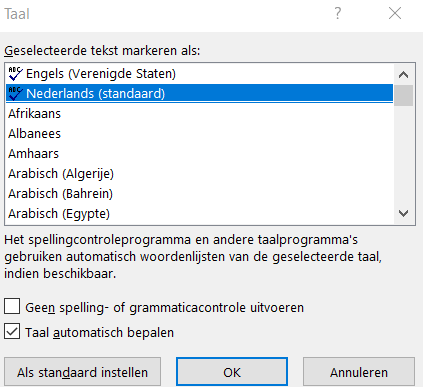423x387 pixels.
Task: Click the ABC spellcheck icon beside Engels
Action: 15,74
